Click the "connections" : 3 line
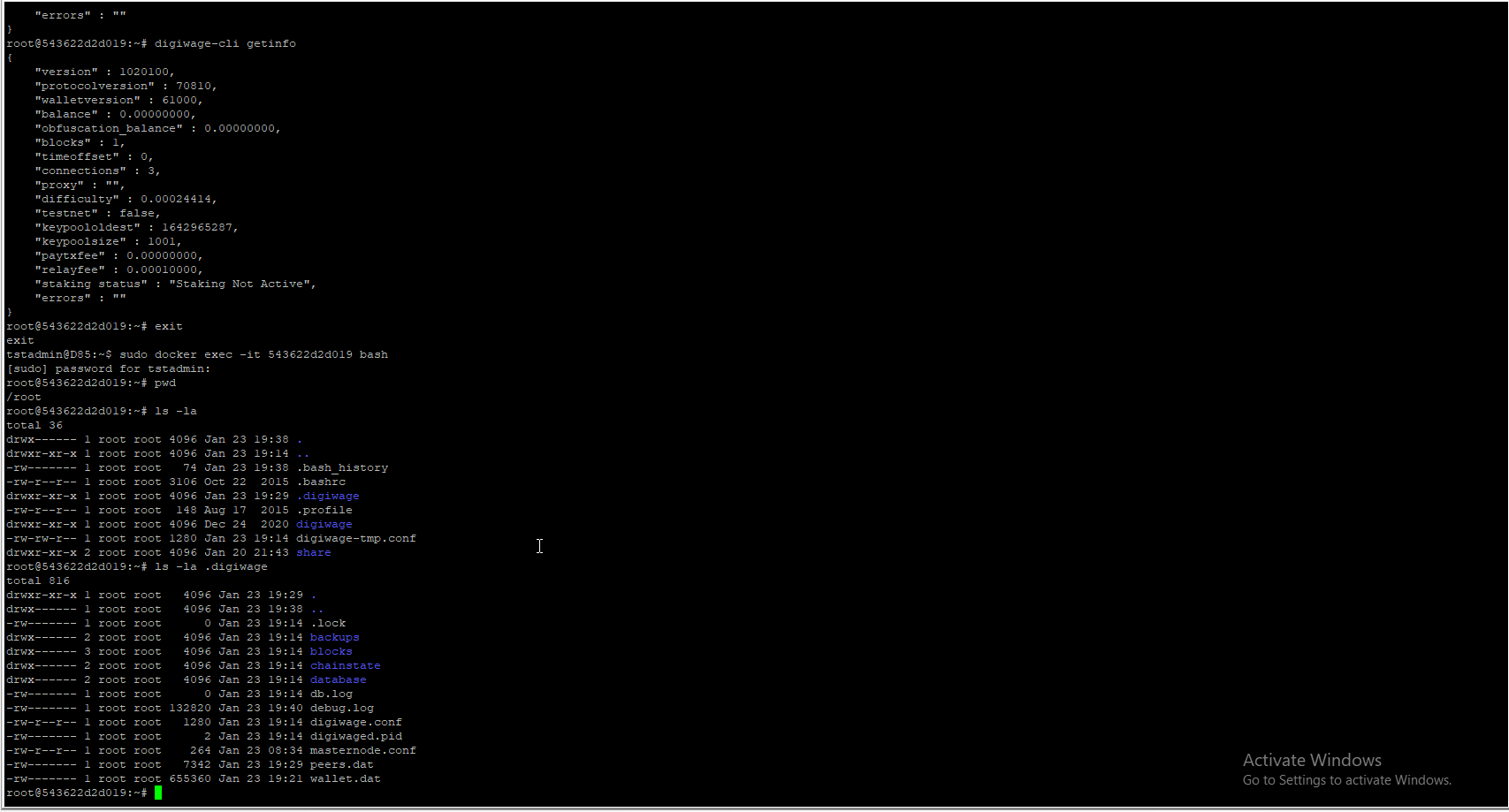The height and width of the screenshot is (812, 1509). tap(98, 171)
